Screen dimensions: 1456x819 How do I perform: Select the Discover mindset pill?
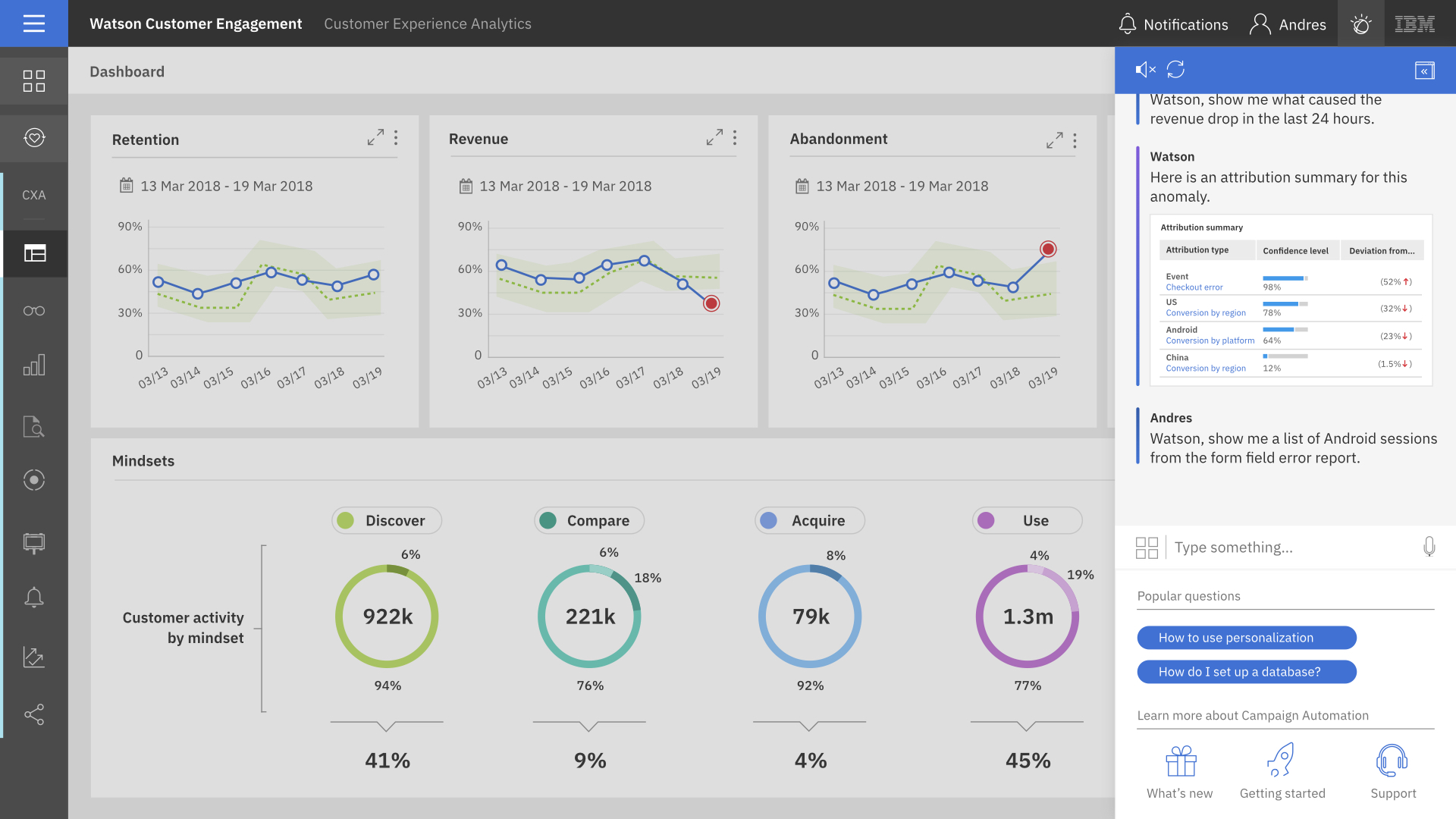coord(387,520)
